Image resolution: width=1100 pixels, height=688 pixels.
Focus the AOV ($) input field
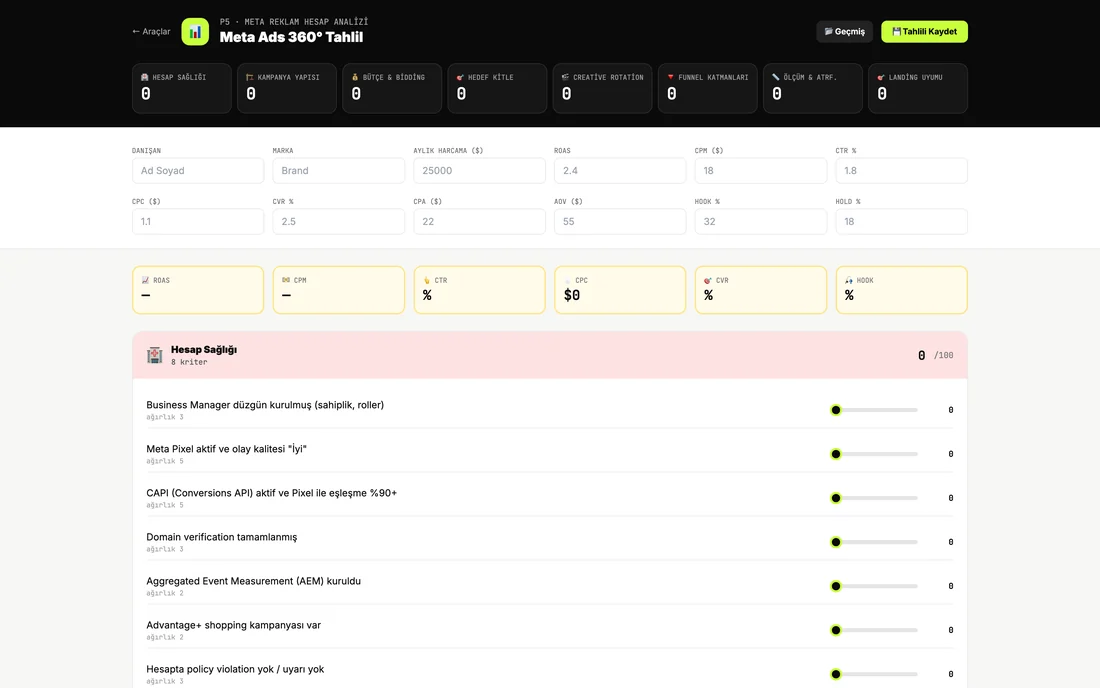620,222
